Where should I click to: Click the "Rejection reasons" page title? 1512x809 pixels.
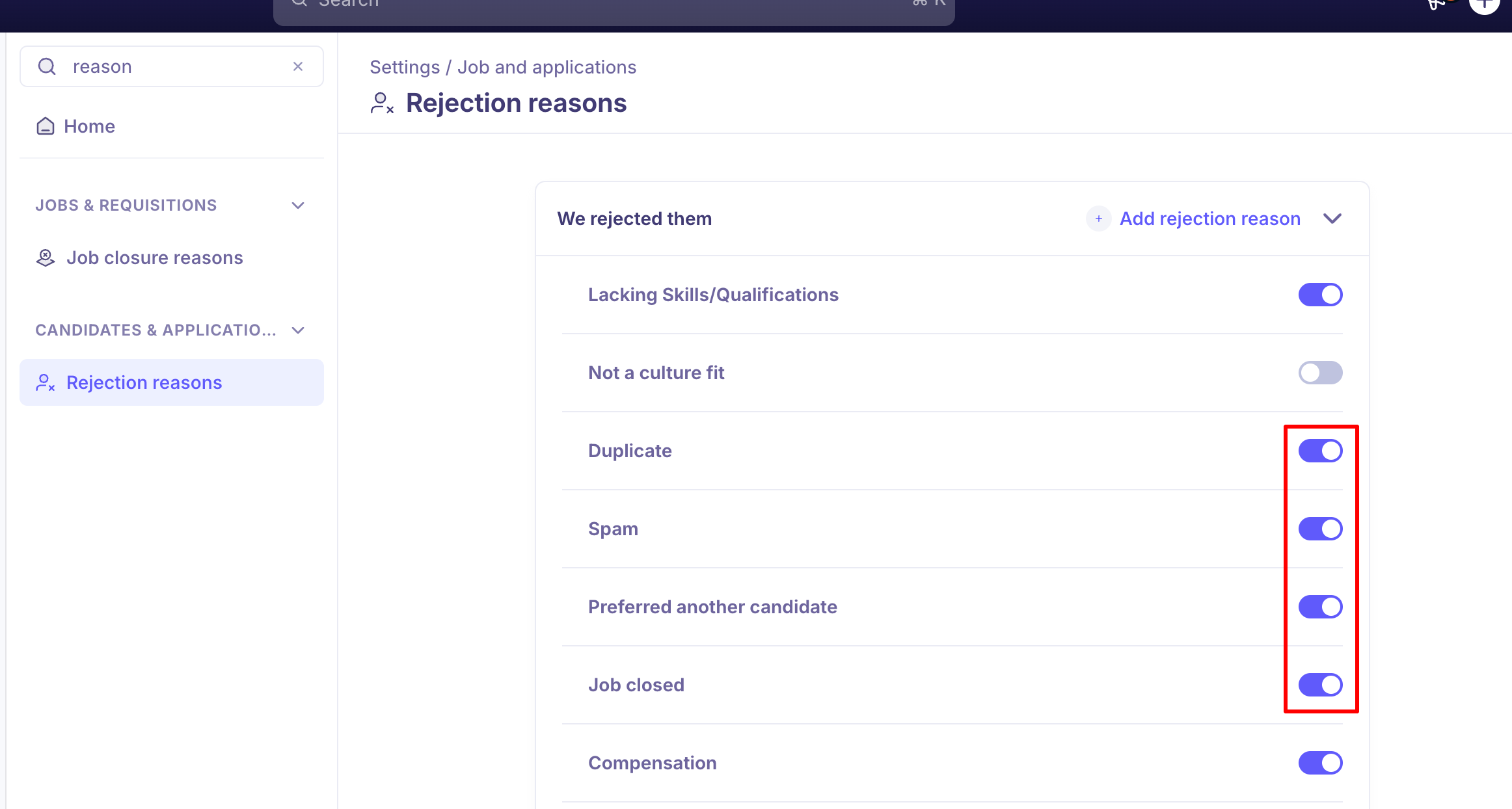[x=517, y=103]
